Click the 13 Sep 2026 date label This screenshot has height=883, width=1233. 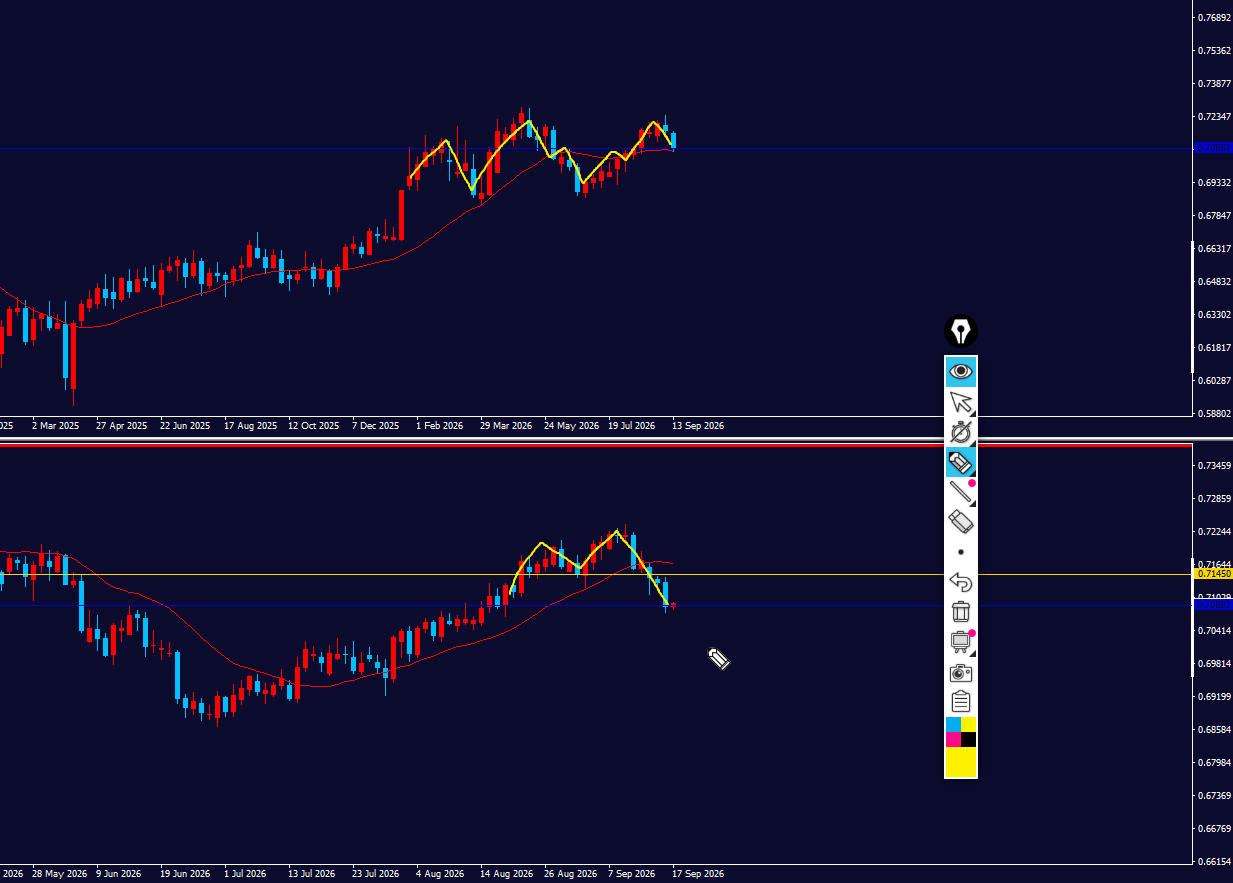698,426
